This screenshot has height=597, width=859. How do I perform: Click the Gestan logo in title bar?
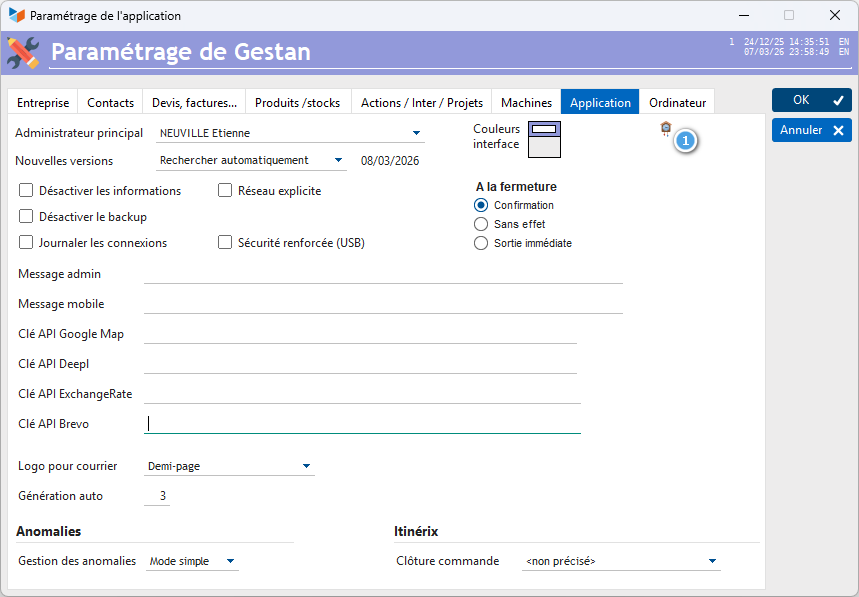coord(17,16)
